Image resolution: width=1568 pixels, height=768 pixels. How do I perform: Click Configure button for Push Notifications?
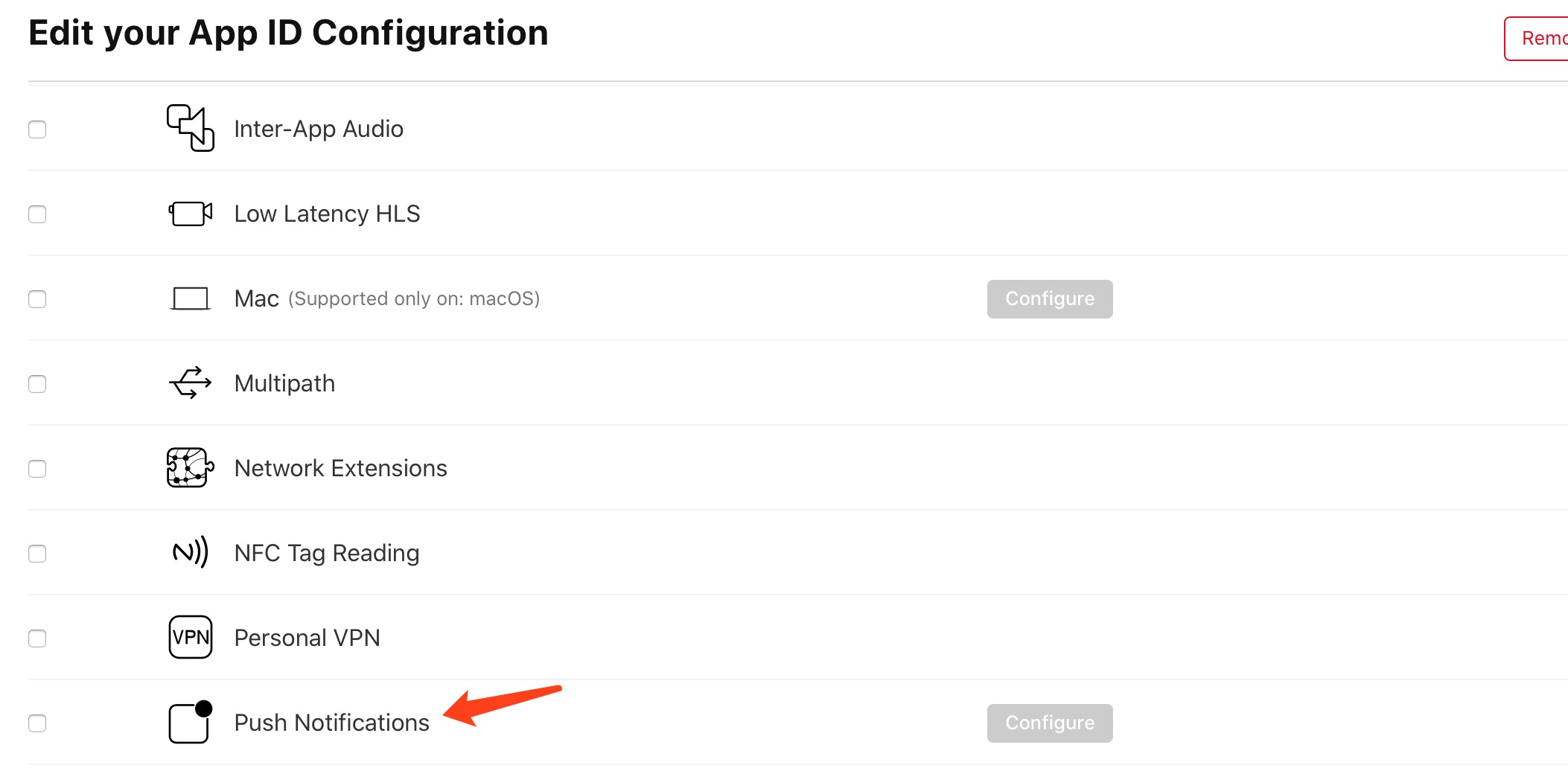coord(1050,723)
